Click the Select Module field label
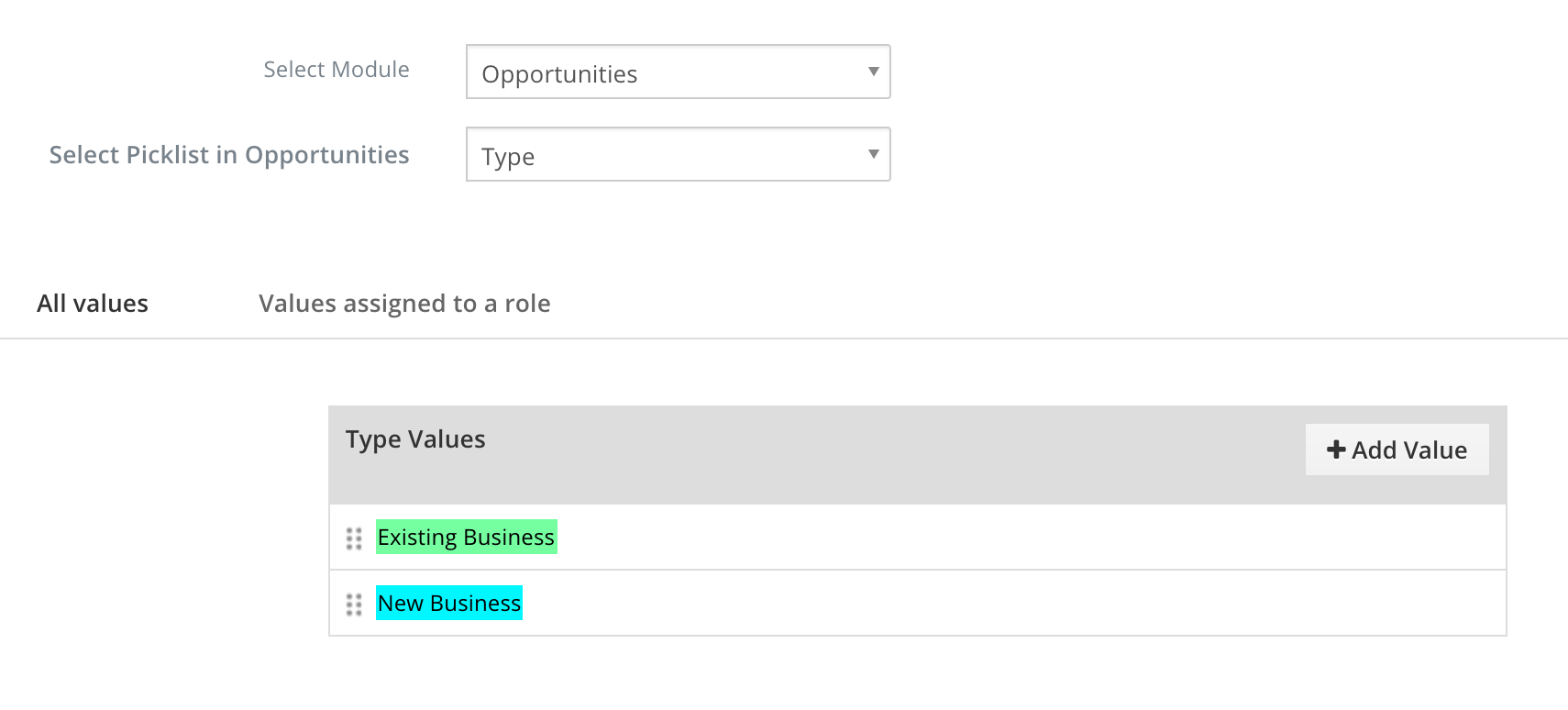Screen dimensions: 1568x710 tap(337, 70)
